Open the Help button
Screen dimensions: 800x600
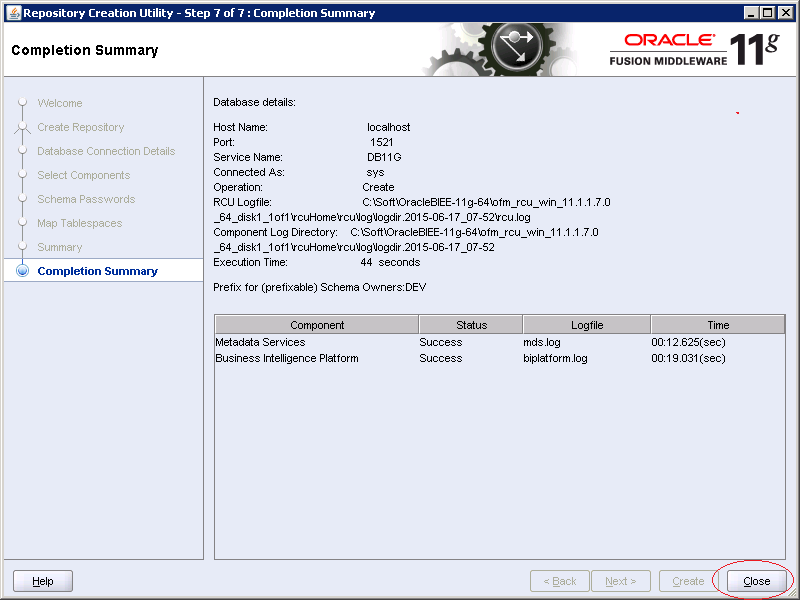[43, 581]
